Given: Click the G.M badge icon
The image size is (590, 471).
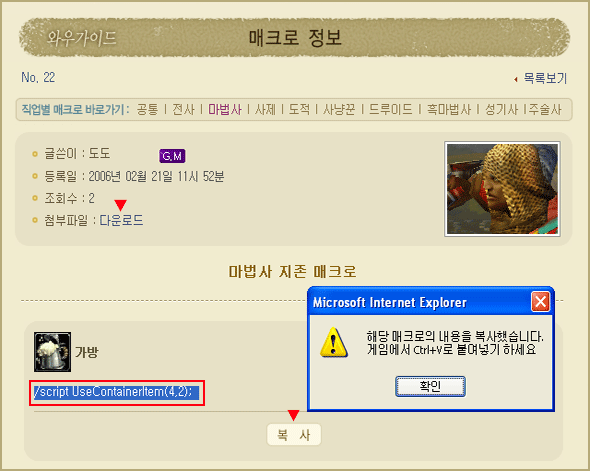Looking at the screenshot, I should 172,156.
